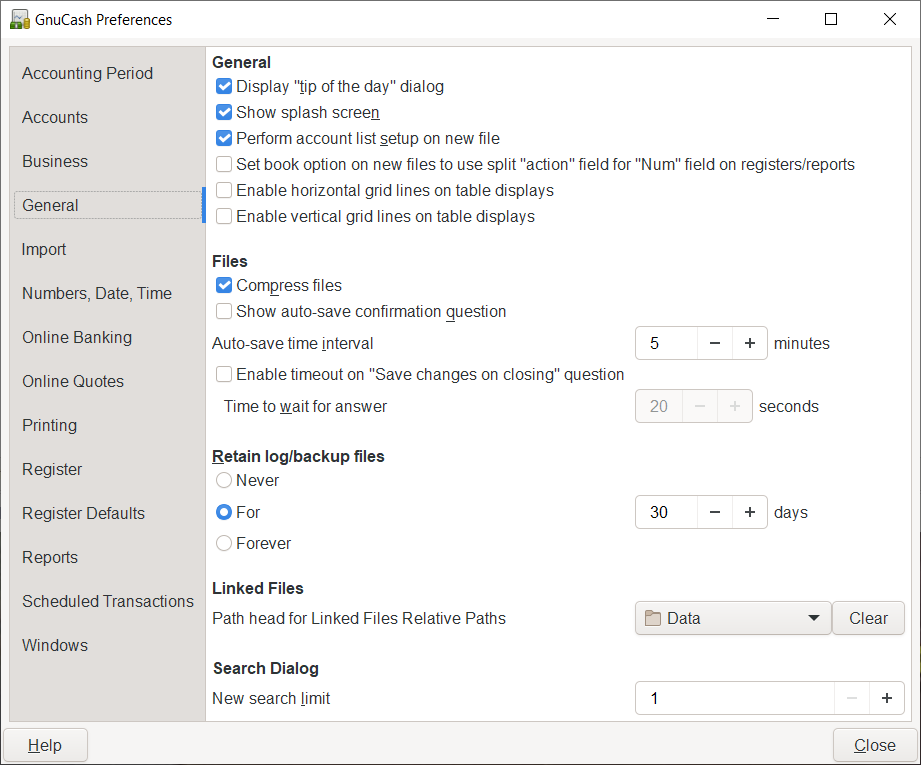This screenshot has width=921, height=765.
Task: Open the Register Defaults page
Action: [83, 513]
